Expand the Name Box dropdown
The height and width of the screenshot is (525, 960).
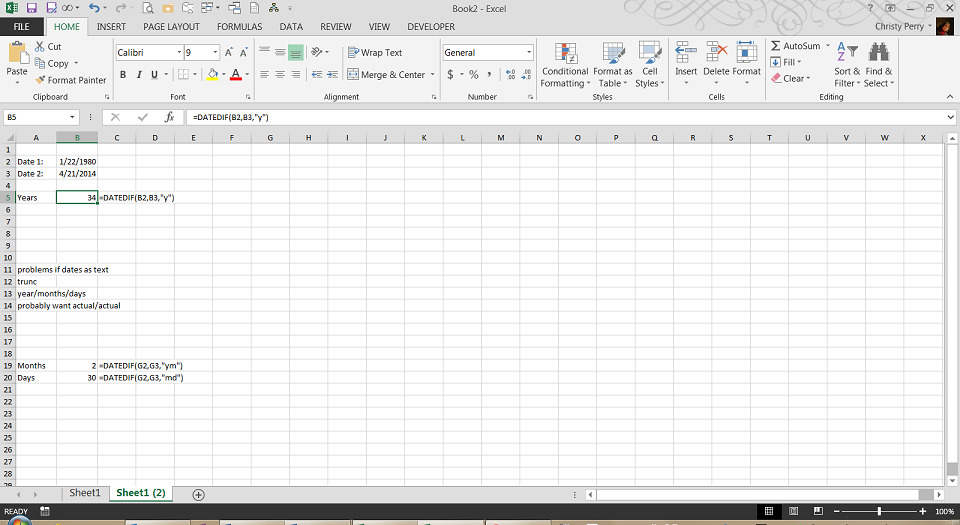pyautogui.click(x=72, y=117)
